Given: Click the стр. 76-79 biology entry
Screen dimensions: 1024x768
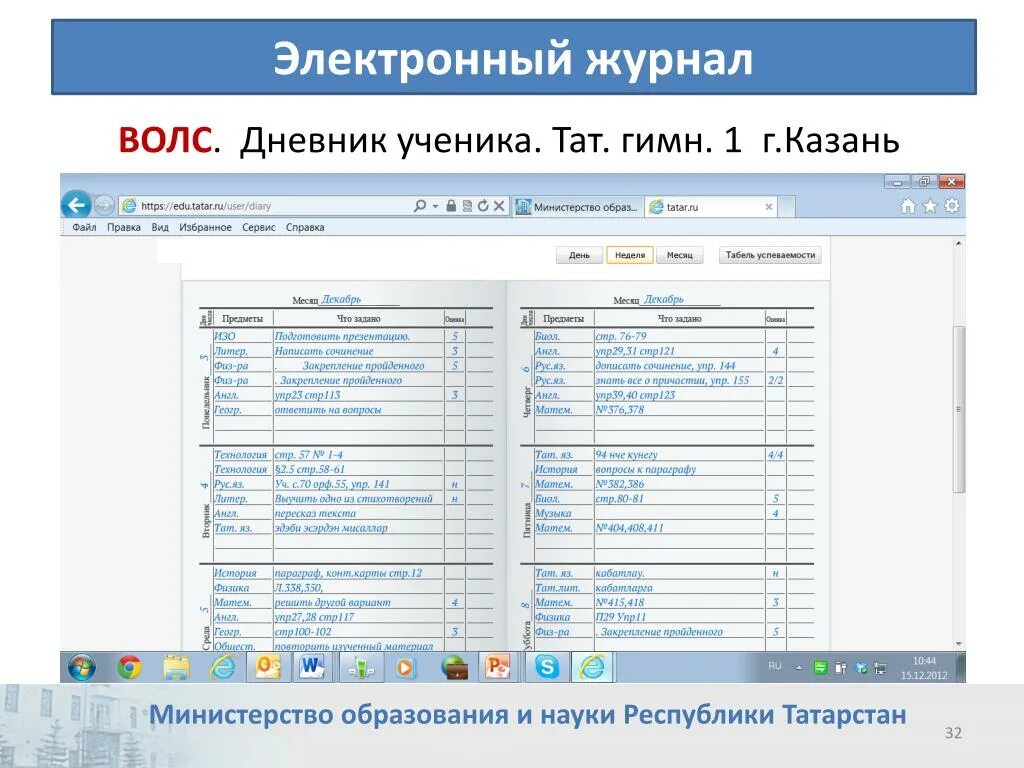Looking at the screenshot, I should [x=621, y=336].
